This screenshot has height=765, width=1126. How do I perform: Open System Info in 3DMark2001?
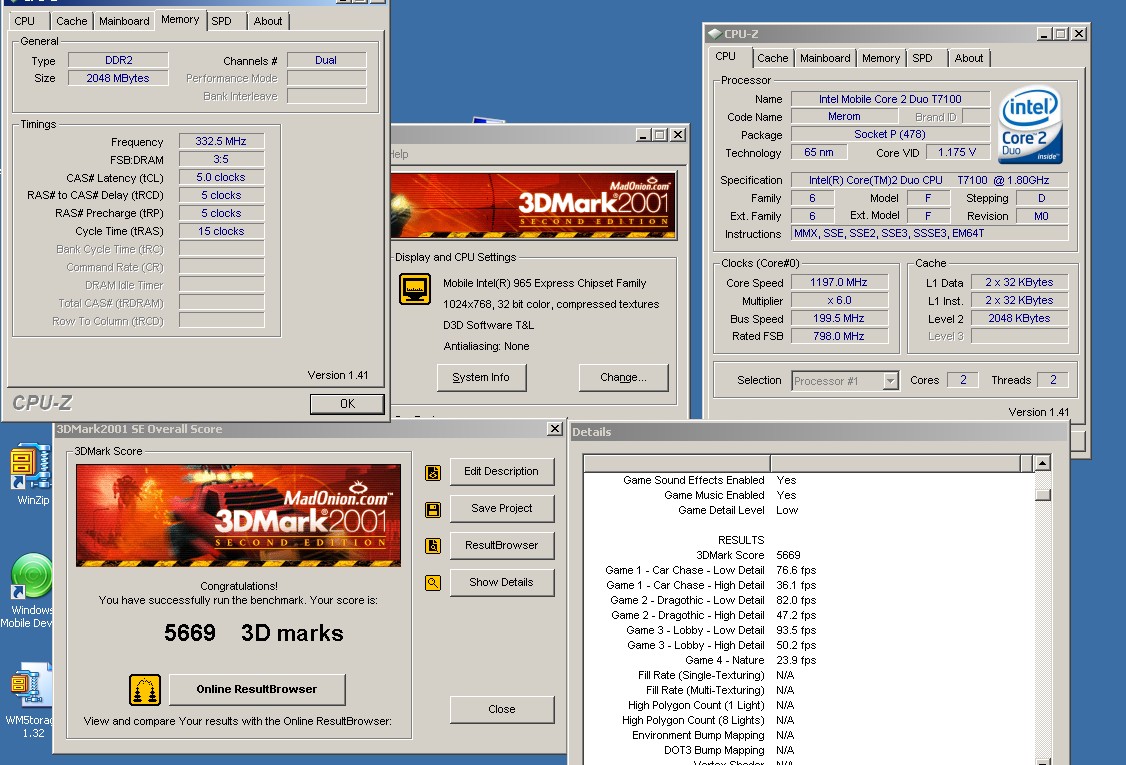tap(481, 377)
